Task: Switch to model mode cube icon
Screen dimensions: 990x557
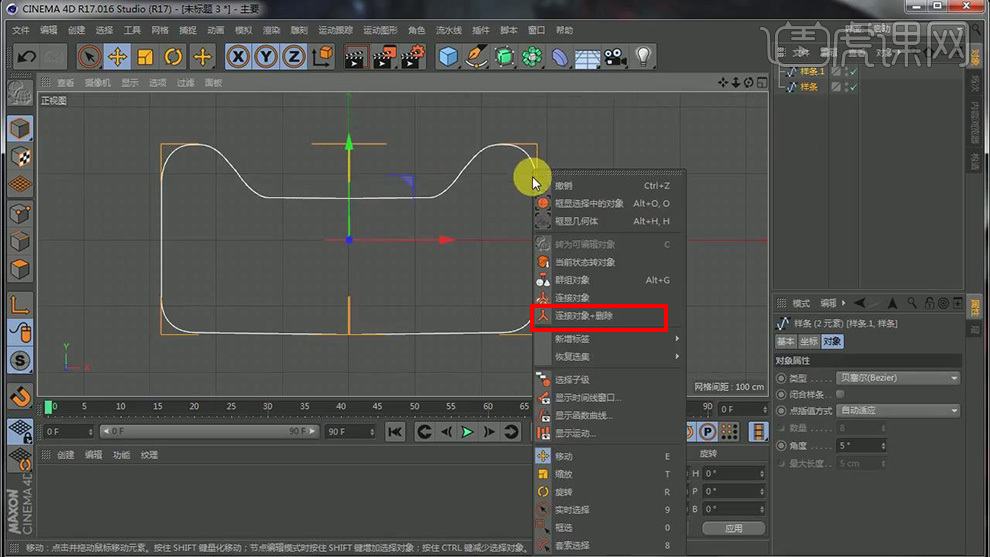Action: [20, 129]
